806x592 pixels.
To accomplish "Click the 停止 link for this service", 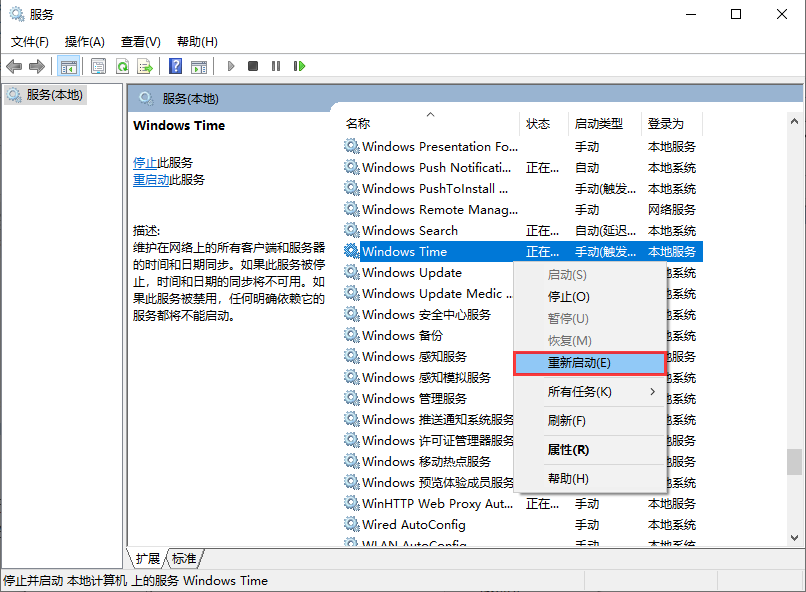I will click(x=145, y=163).
